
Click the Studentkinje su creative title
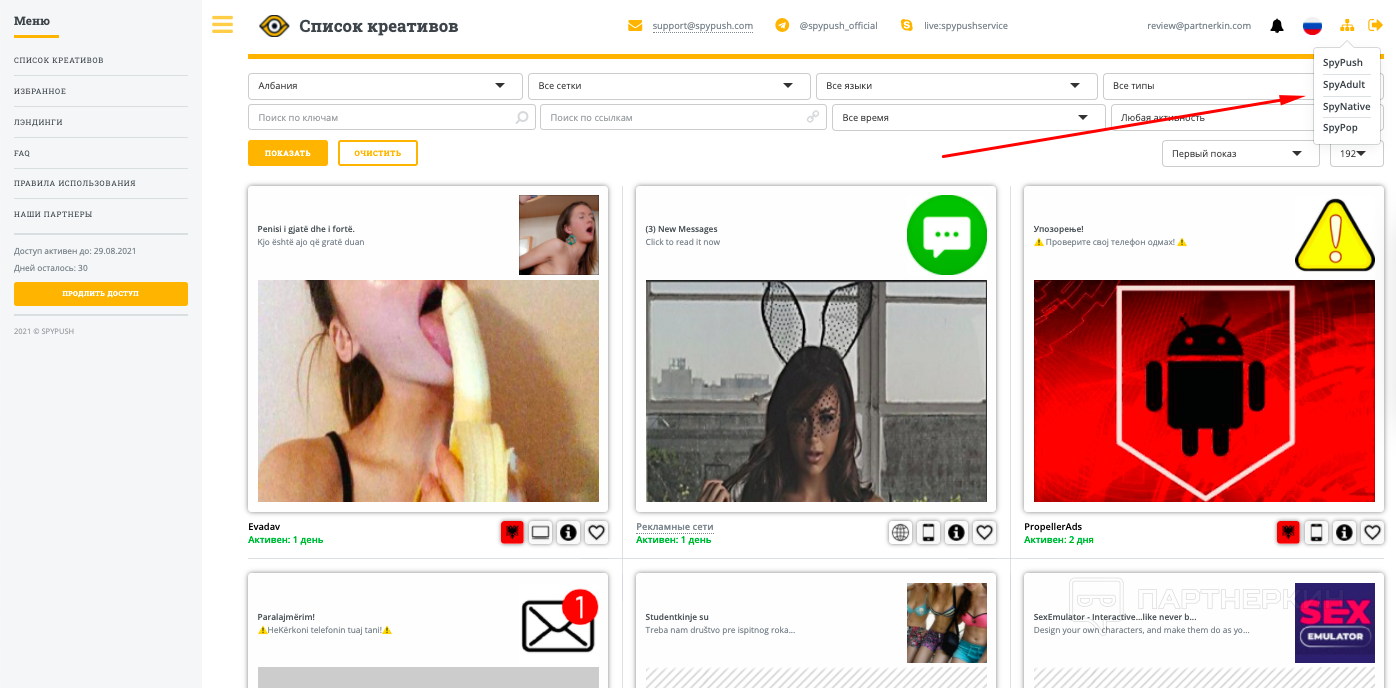(x=677, y=617)
